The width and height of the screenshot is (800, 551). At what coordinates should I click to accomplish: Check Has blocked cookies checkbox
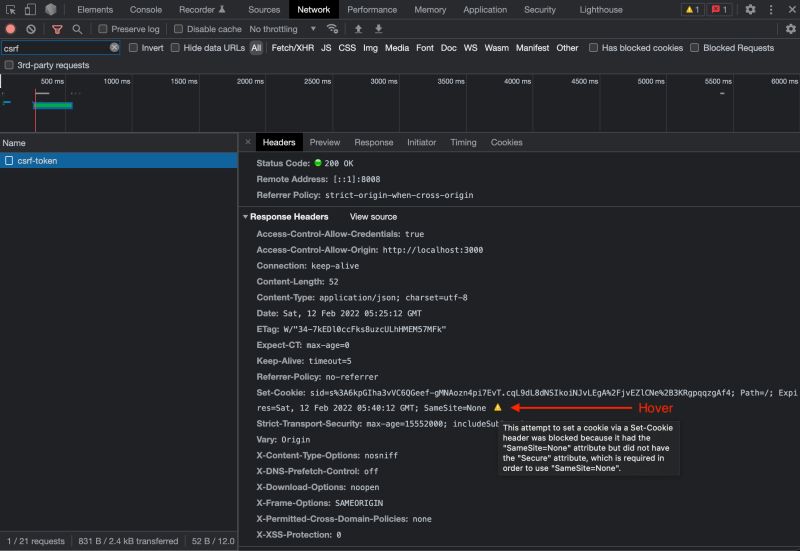[x=593, y=47]
